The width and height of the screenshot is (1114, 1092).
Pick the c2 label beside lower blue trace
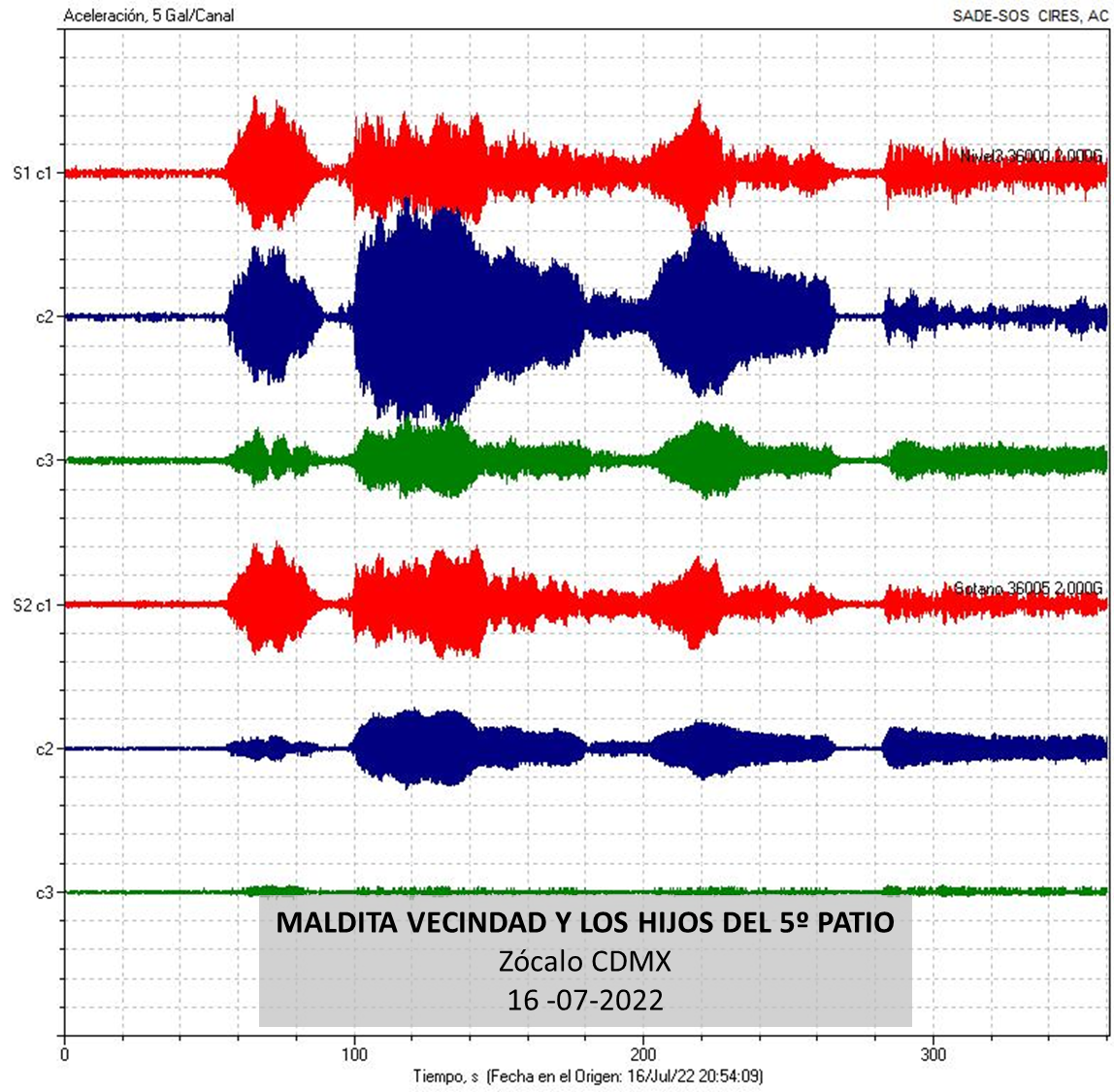coord(44,748)
